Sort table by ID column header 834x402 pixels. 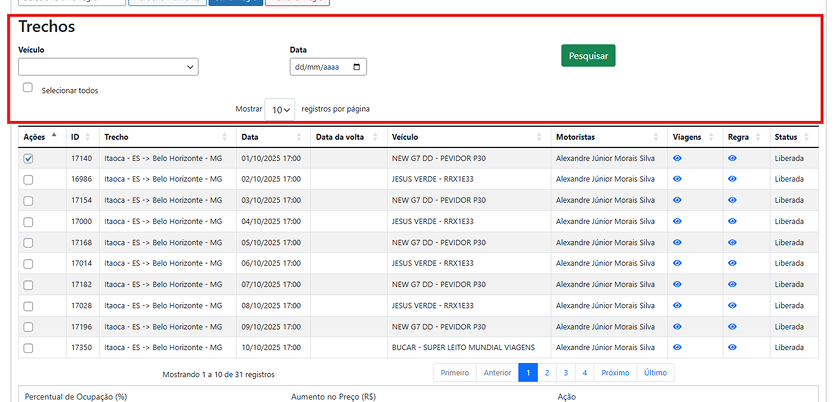[81, 137]
